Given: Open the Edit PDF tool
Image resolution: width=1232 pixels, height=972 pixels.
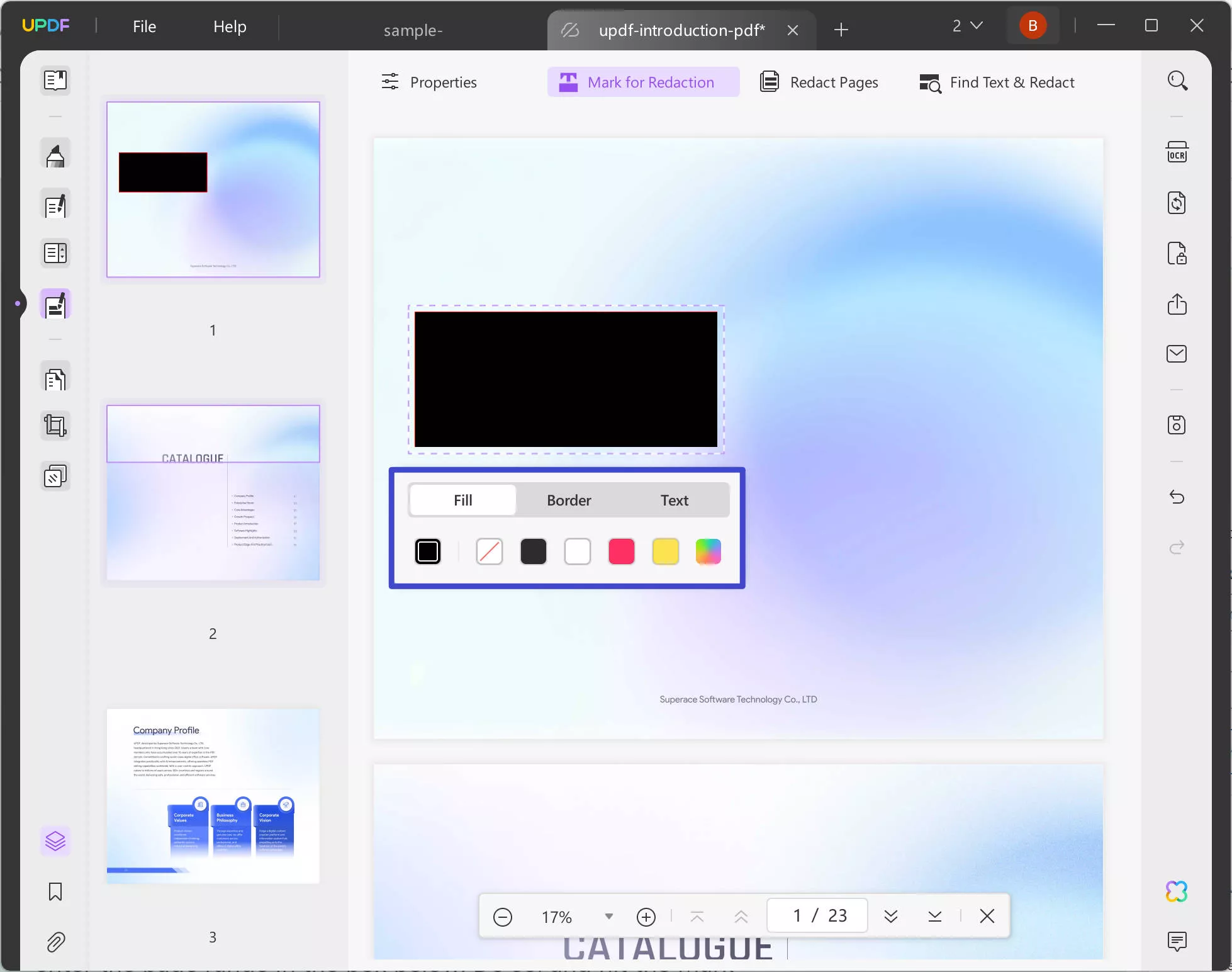Looking at the screenshot, I should 55,205.
